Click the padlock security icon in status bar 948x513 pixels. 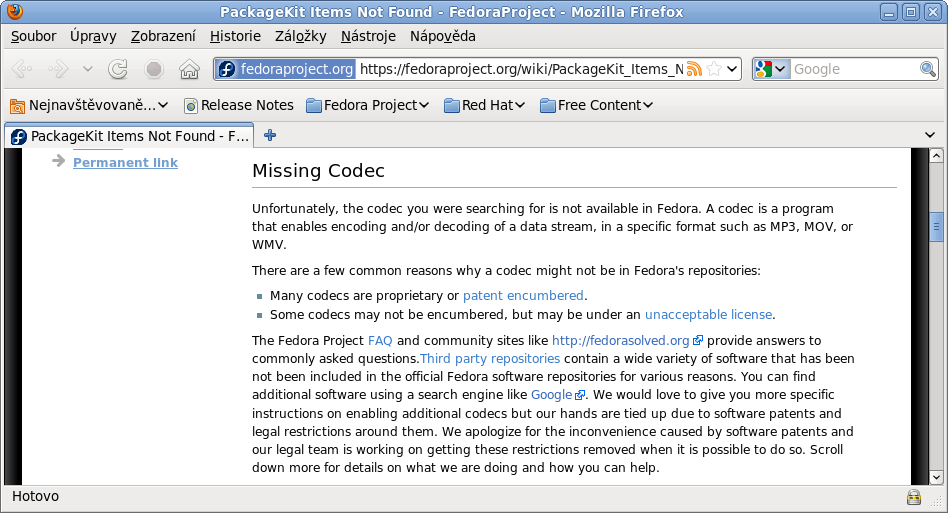click(914, 497)
